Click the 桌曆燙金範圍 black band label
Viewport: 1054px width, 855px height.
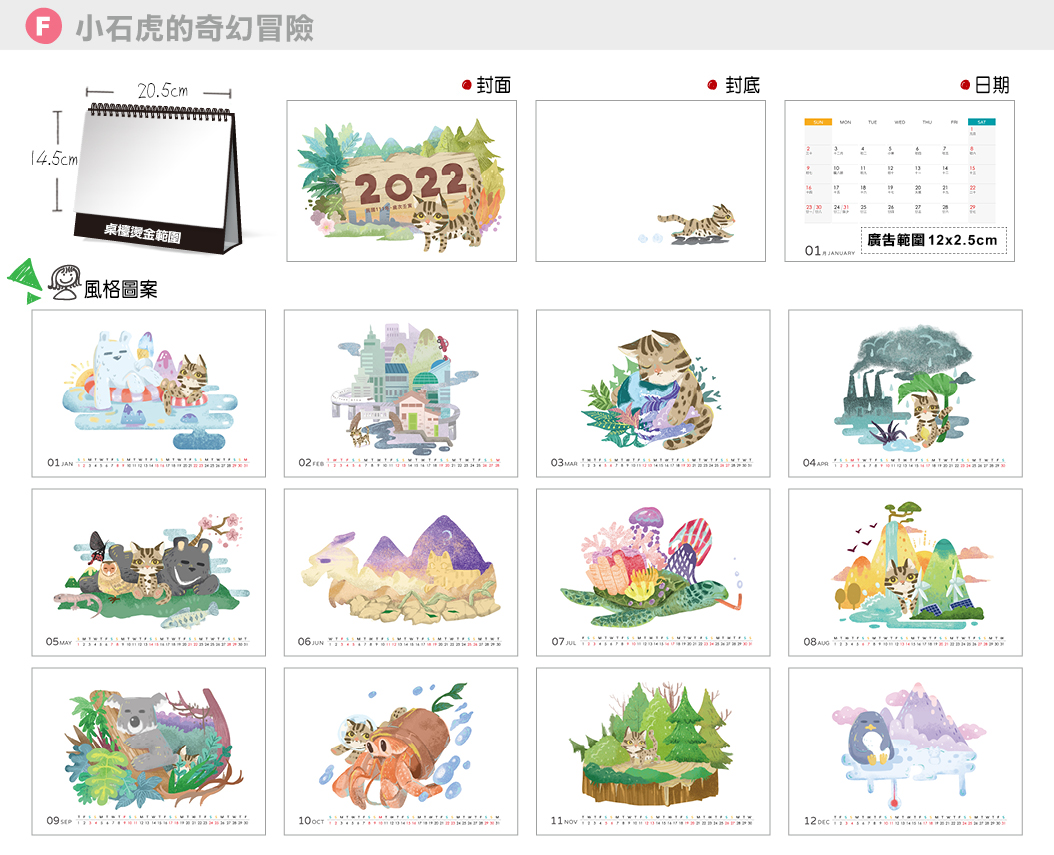point(146,235)
